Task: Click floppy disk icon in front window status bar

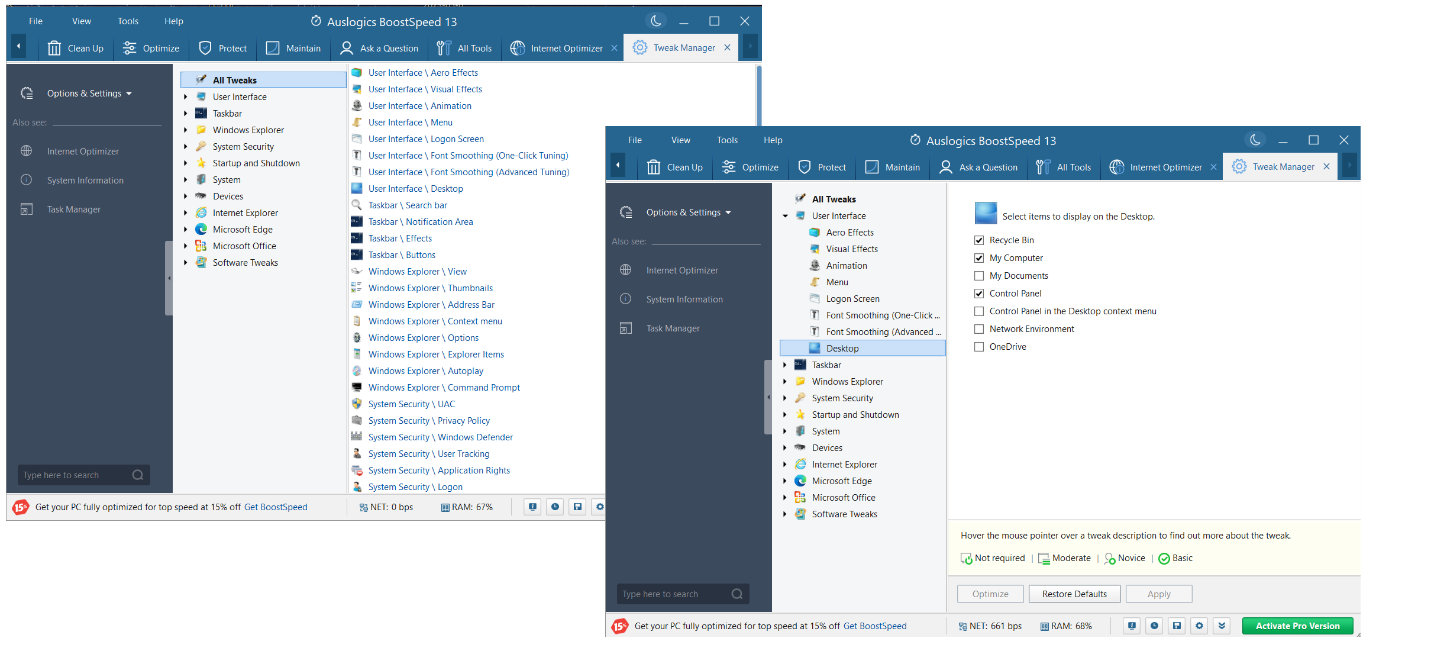Action: click(x=1177, y=626)
